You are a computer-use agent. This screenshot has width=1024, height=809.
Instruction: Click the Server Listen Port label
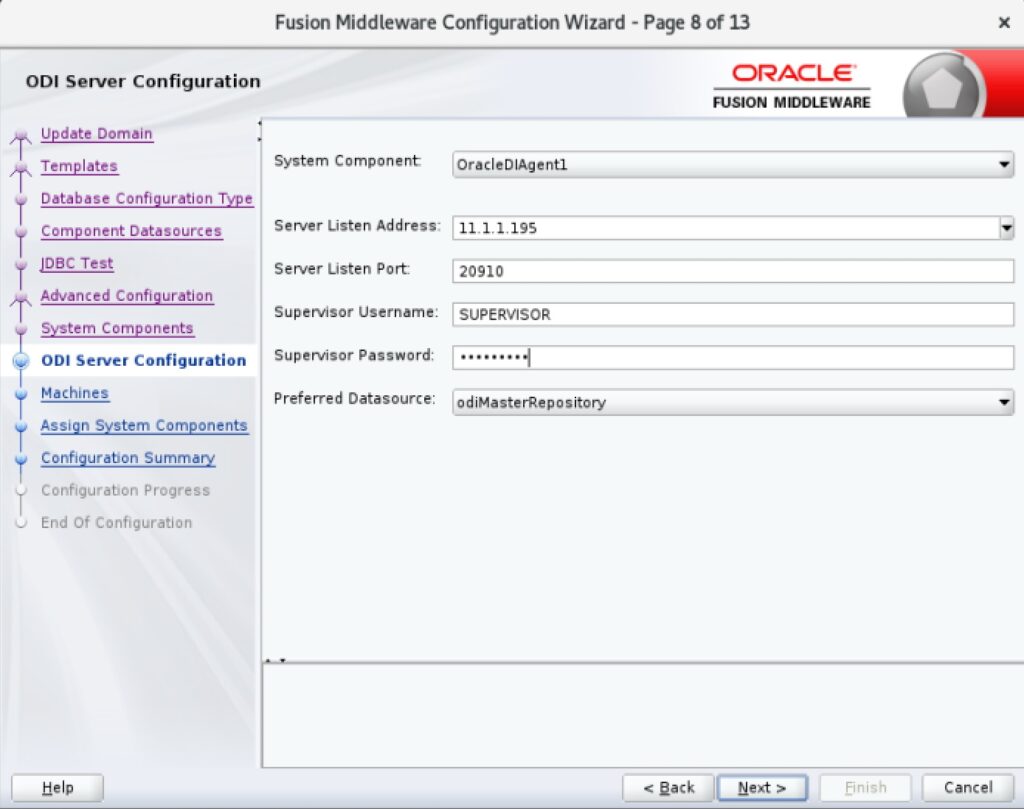tap(342, 269)
